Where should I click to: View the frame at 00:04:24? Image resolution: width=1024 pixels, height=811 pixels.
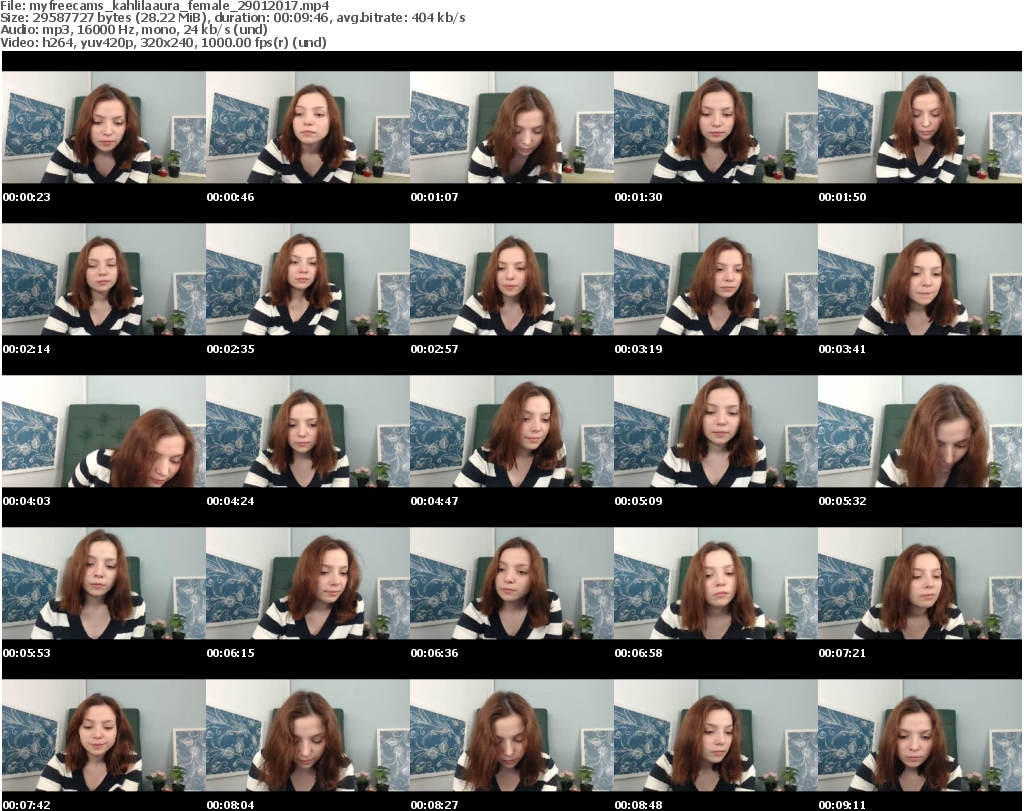308,432
